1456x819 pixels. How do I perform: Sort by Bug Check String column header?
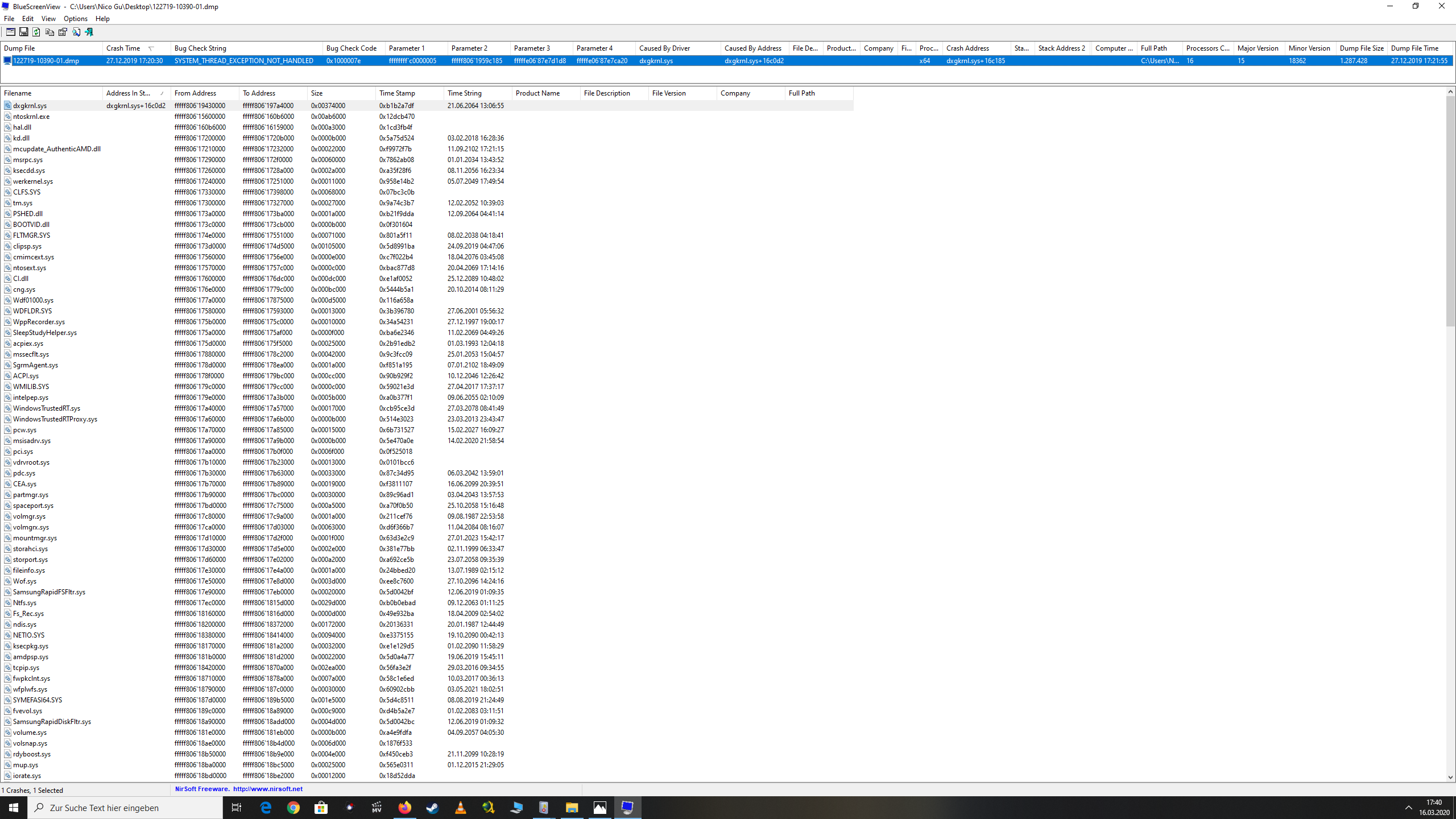click(200, 48)
